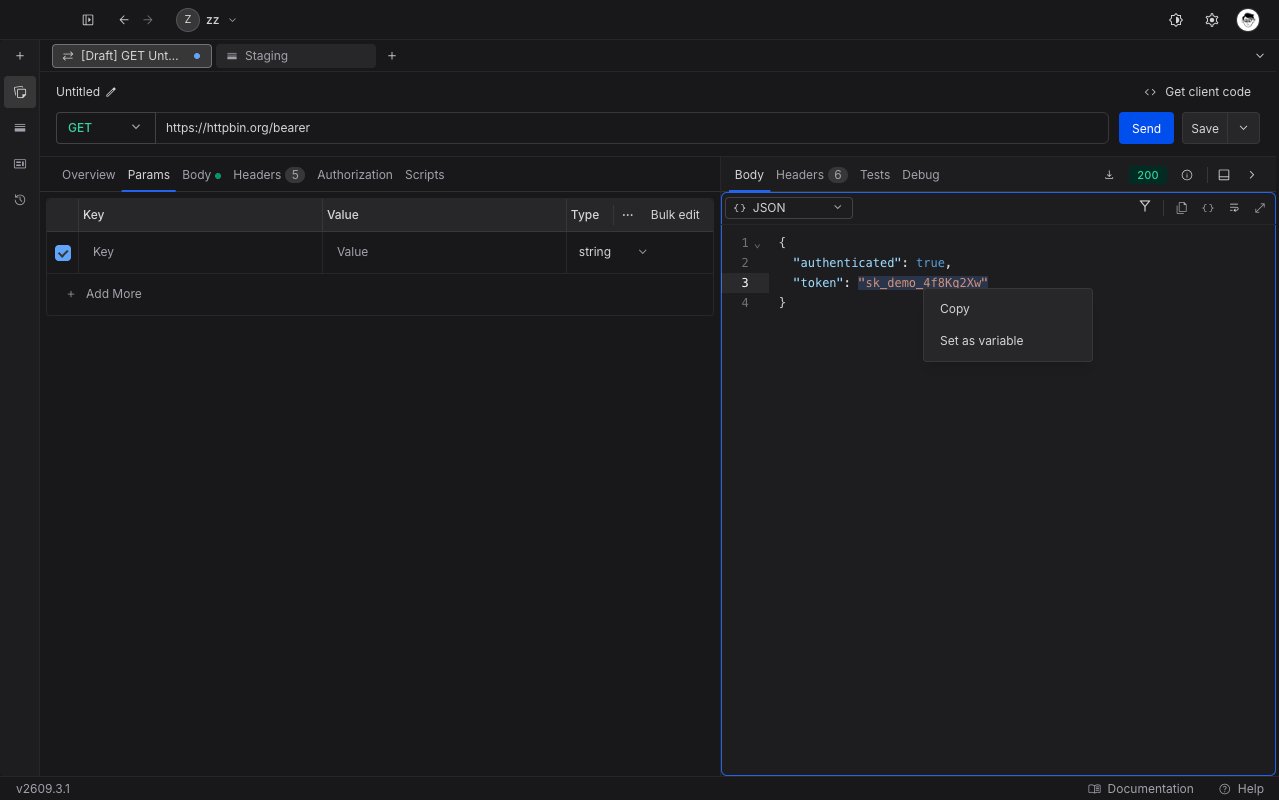Viewport: 1279px width, 800px height.
Task: Collapse the JSON object at line 1
Action: 757,244
